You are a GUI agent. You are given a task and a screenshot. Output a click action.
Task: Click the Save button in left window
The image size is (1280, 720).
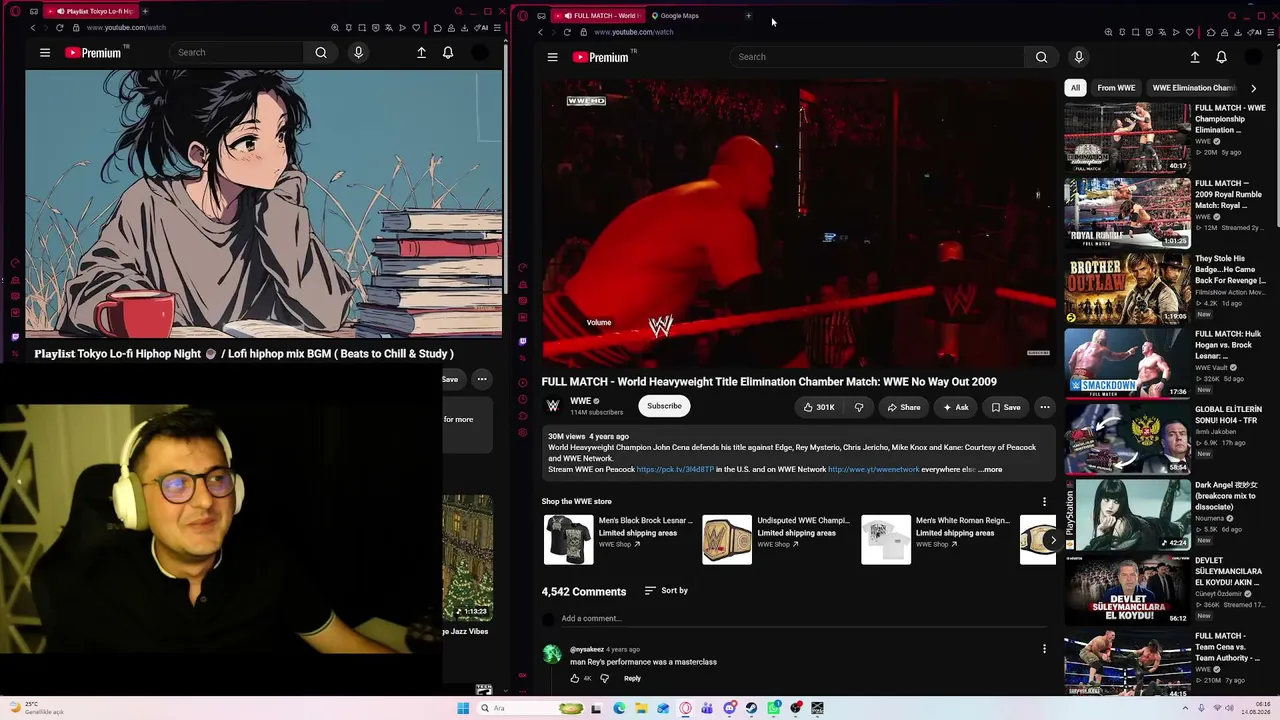[x=450, y=379]
